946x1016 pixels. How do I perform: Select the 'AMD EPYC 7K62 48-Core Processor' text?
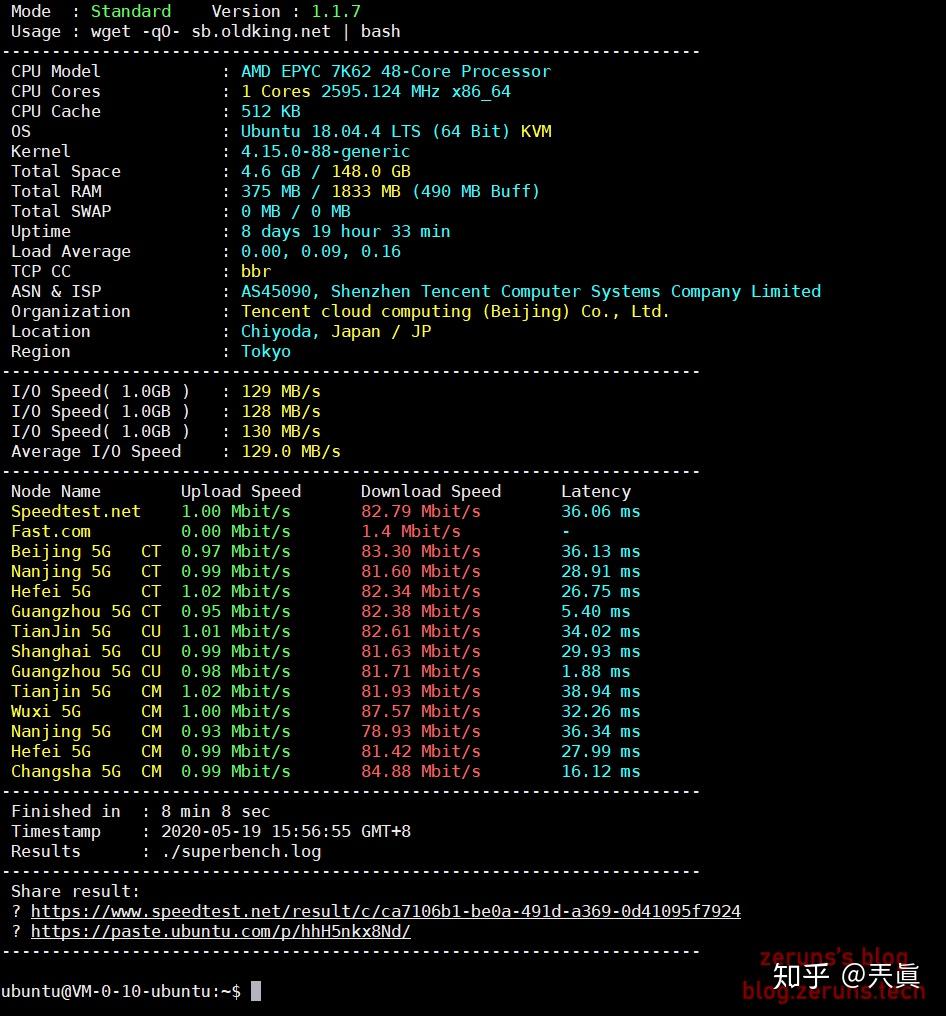[x=396, y=71]
